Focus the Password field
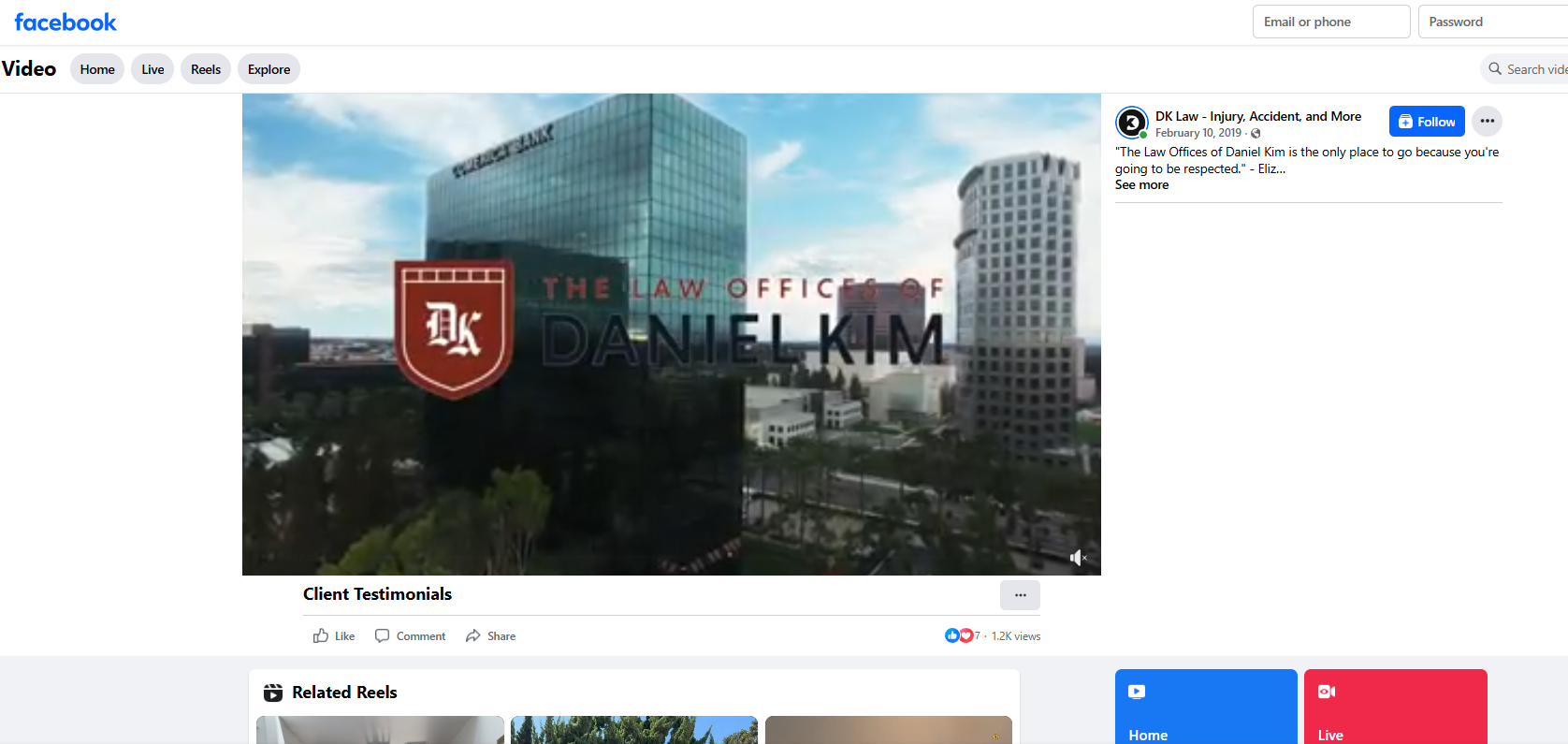 pos(1493,22)
